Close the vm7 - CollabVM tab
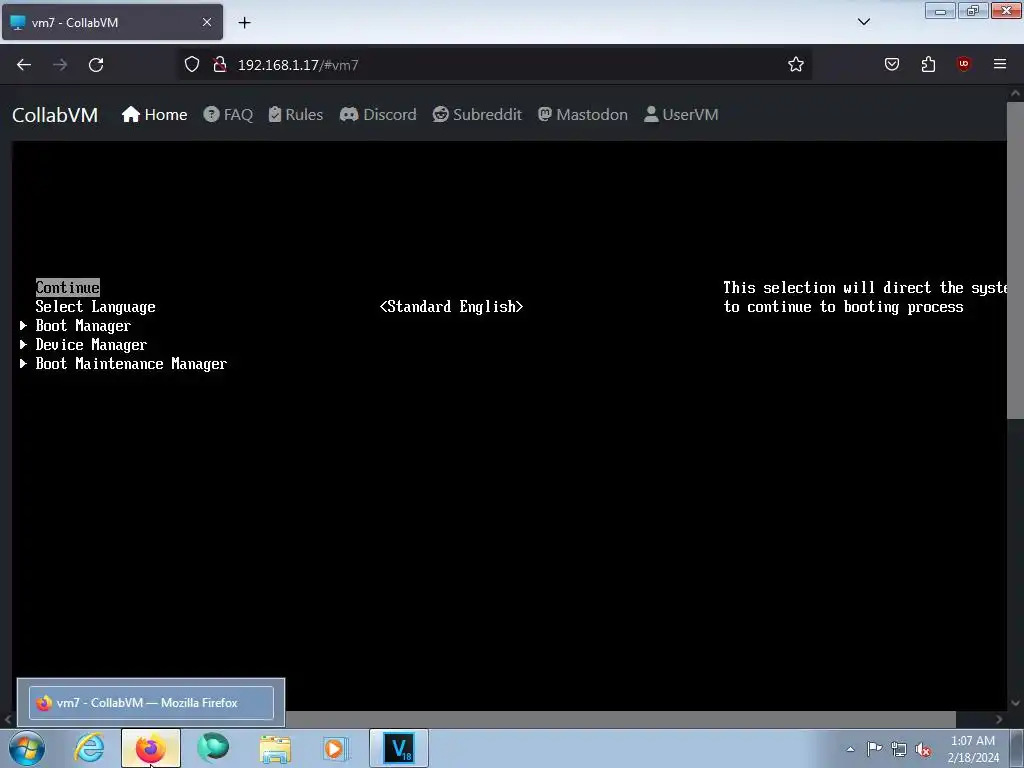 [x=207, y=22]
